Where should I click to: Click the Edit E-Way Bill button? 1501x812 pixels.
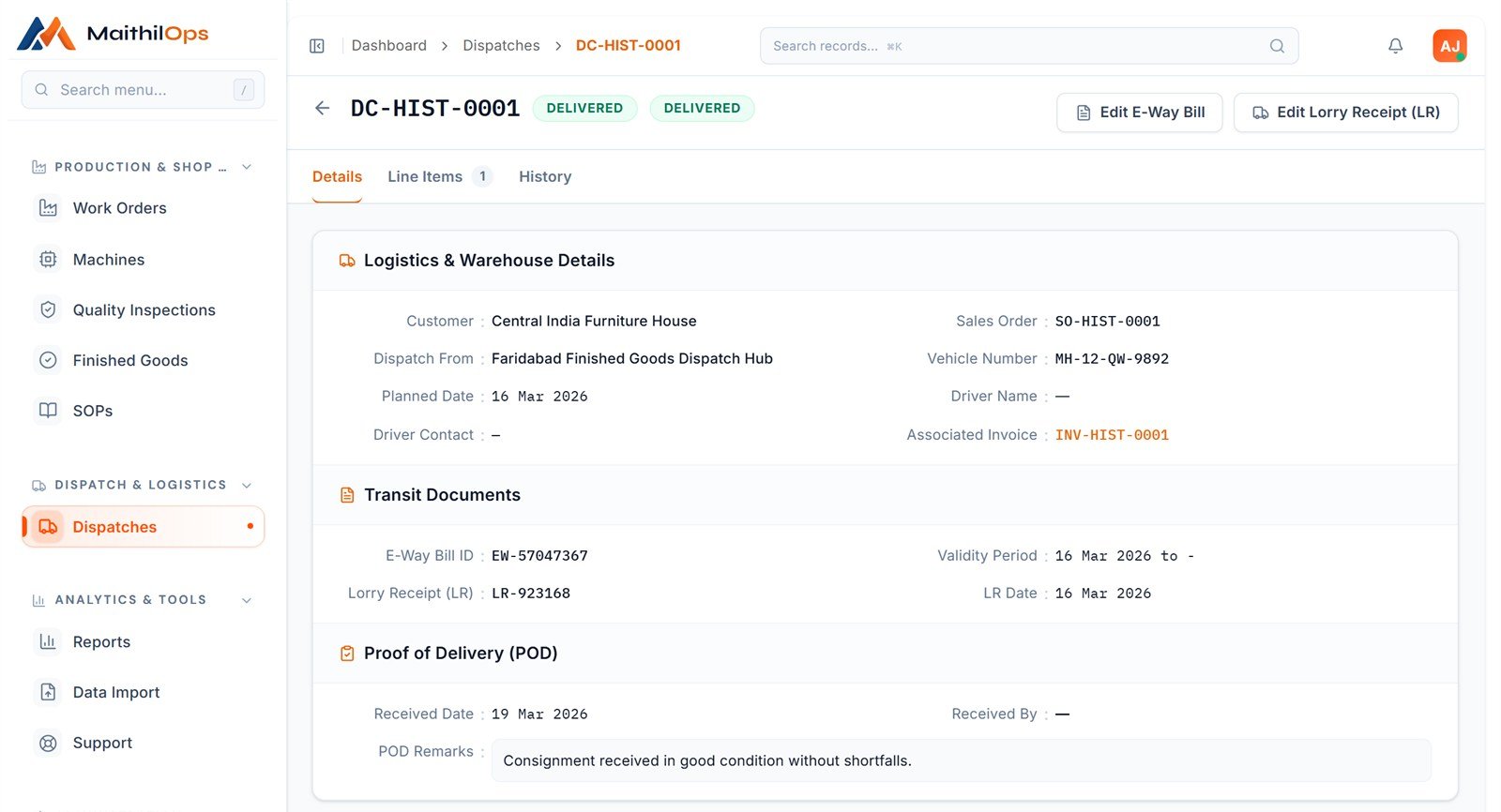(1139, 113)
